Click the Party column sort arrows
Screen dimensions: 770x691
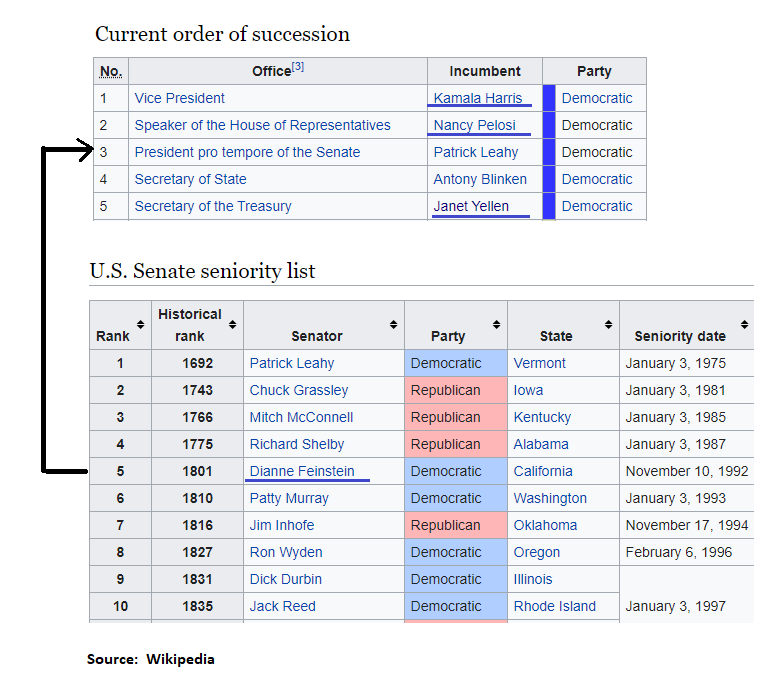(x=497, y=325)
